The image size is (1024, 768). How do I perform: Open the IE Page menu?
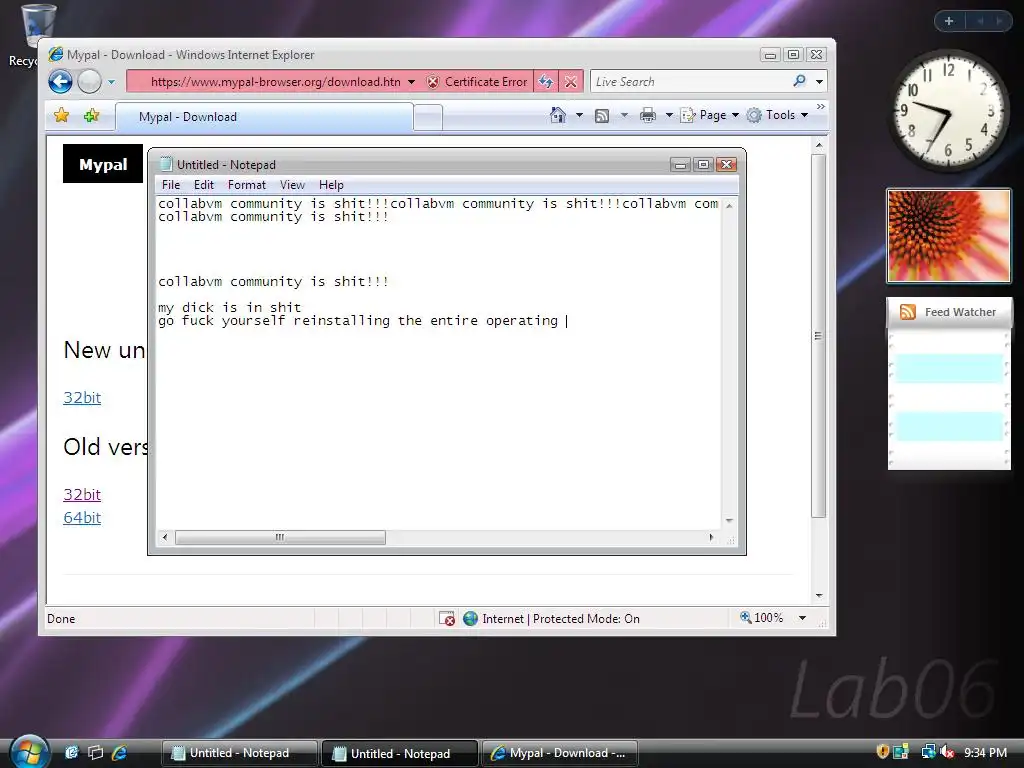click(710, 115)
